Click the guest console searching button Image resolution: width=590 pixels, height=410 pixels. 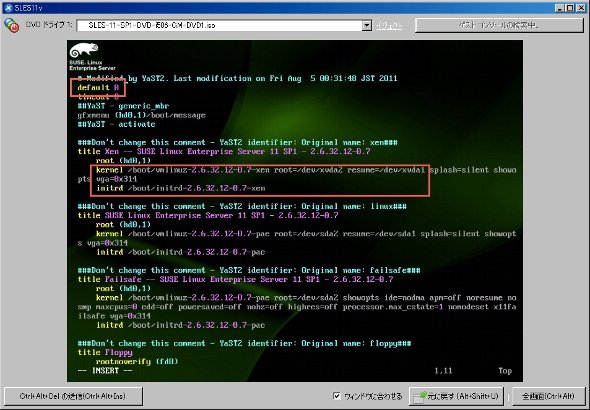click(499, 25)
